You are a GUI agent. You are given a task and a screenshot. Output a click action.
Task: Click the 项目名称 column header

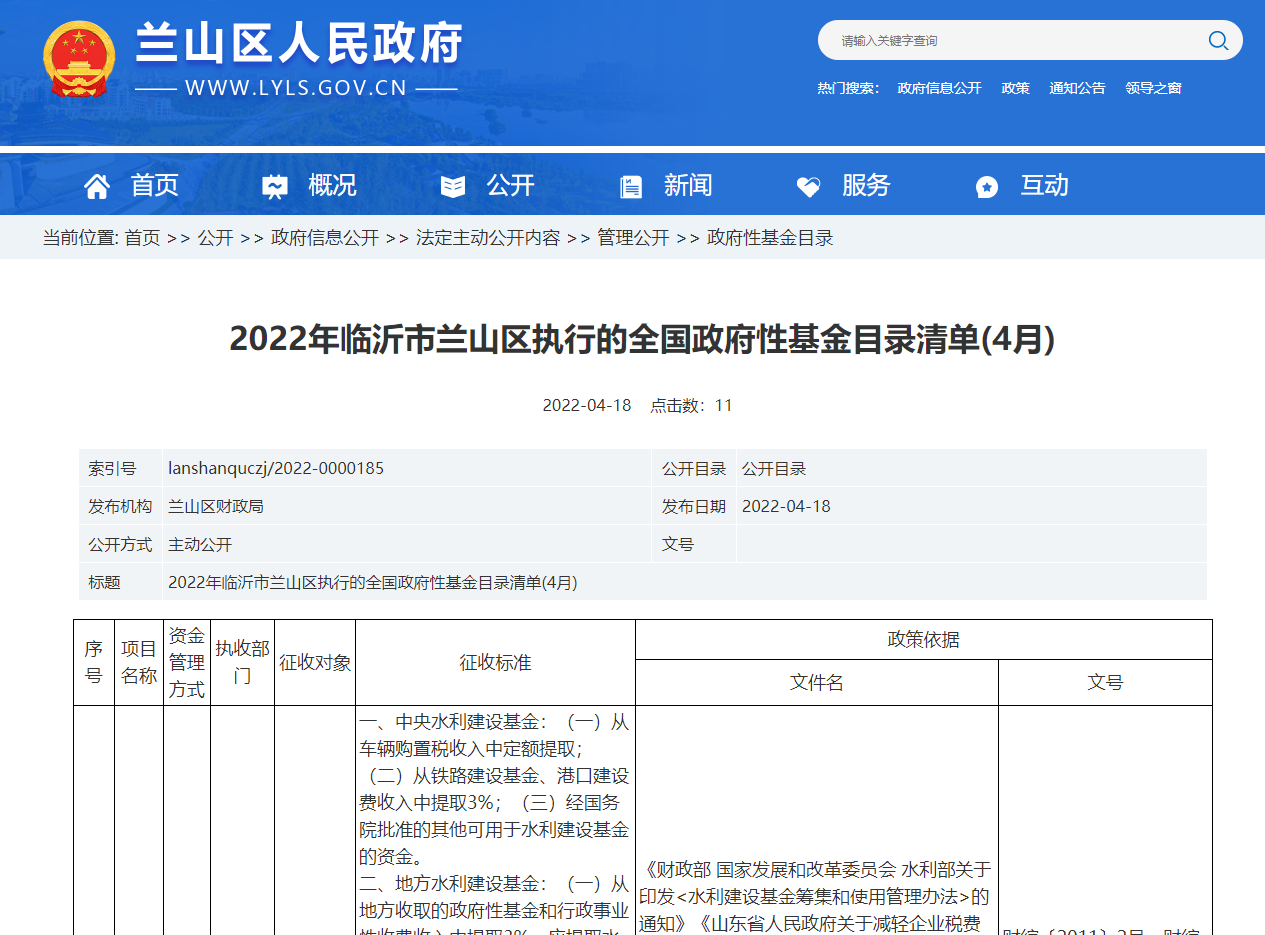(139, 662)
